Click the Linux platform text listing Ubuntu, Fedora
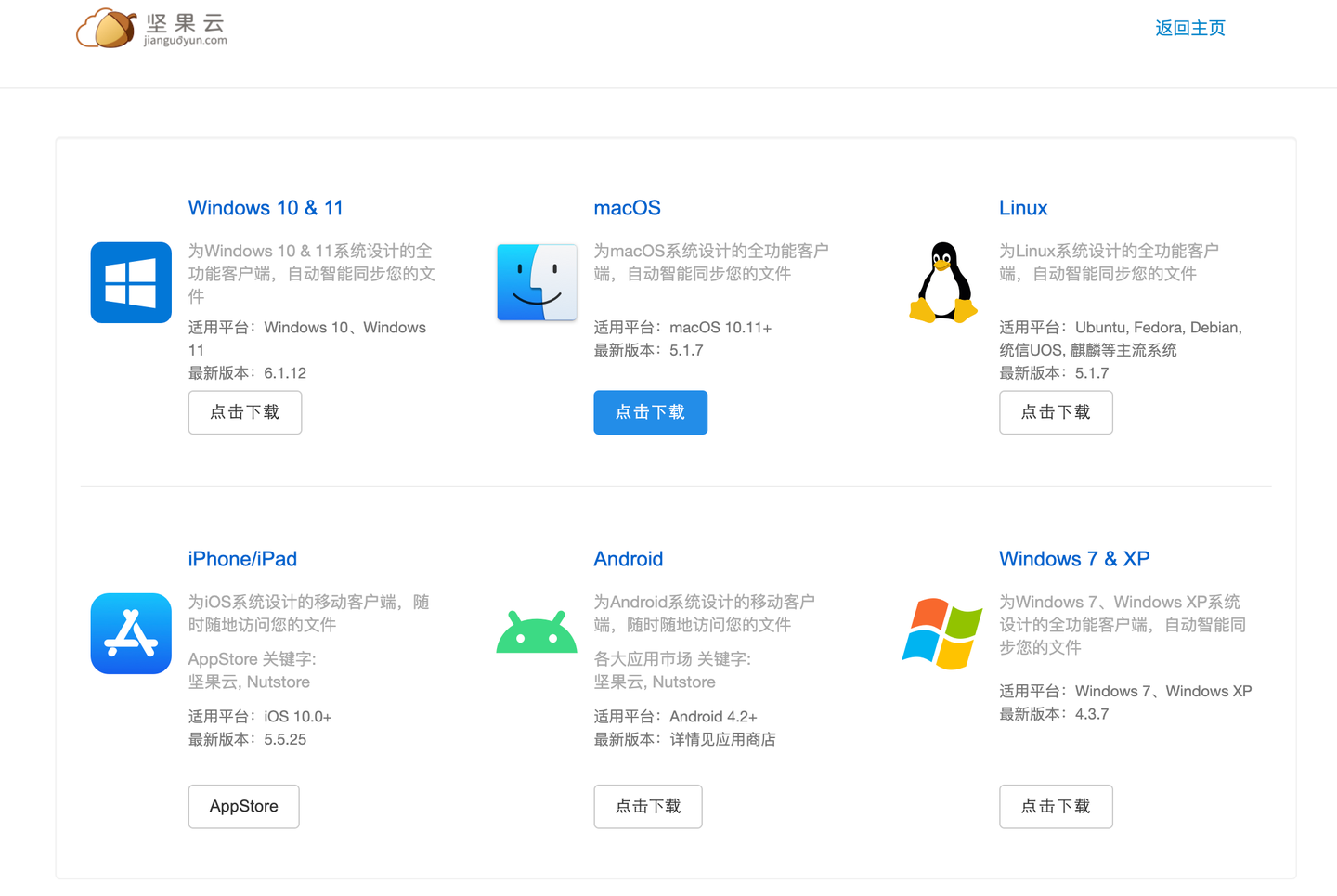This screenshot has width=1337, height=896. [x=1121, y=339]
